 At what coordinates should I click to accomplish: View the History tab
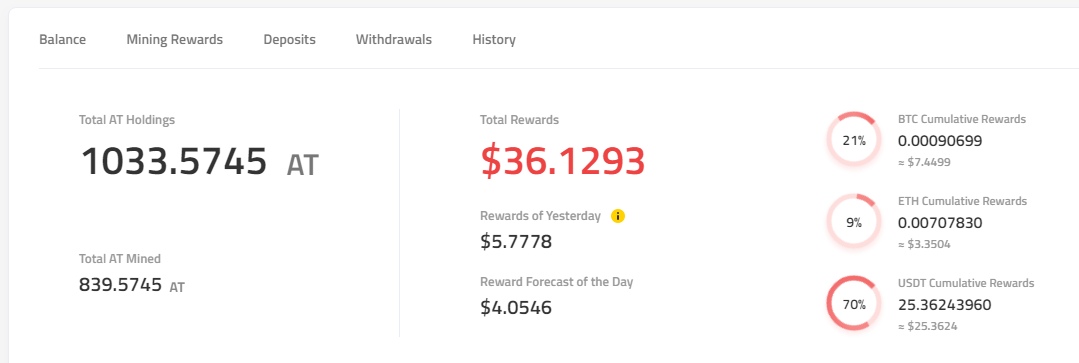pos(494,39)
